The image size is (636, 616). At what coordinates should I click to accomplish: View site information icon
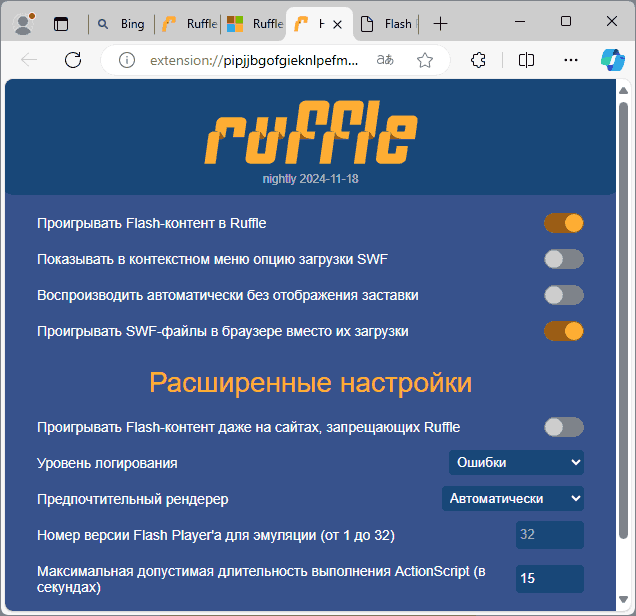point(127,60)
